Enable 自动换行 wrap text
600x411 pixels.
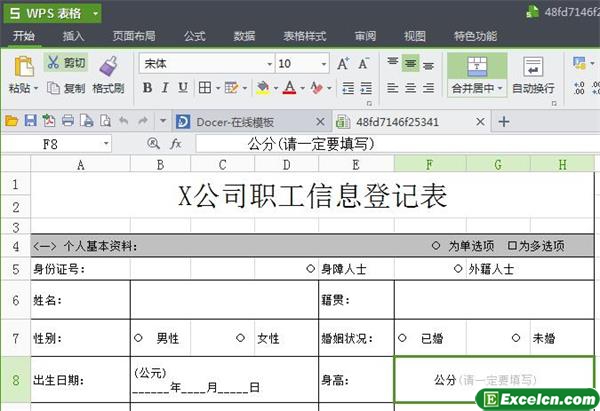[533, 76]
